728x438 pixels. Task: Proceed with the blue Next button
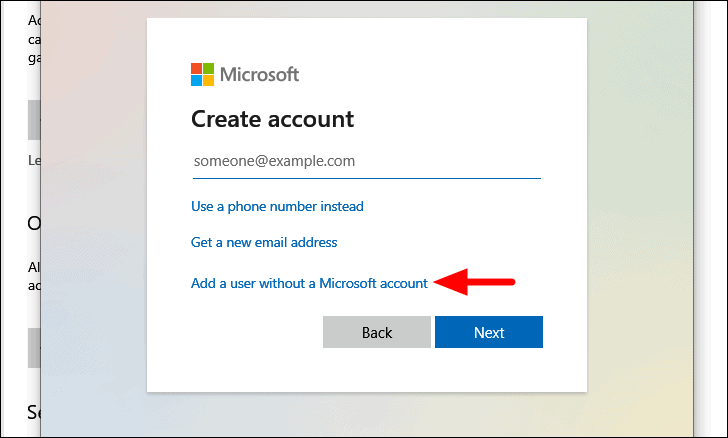click(489, 332)
